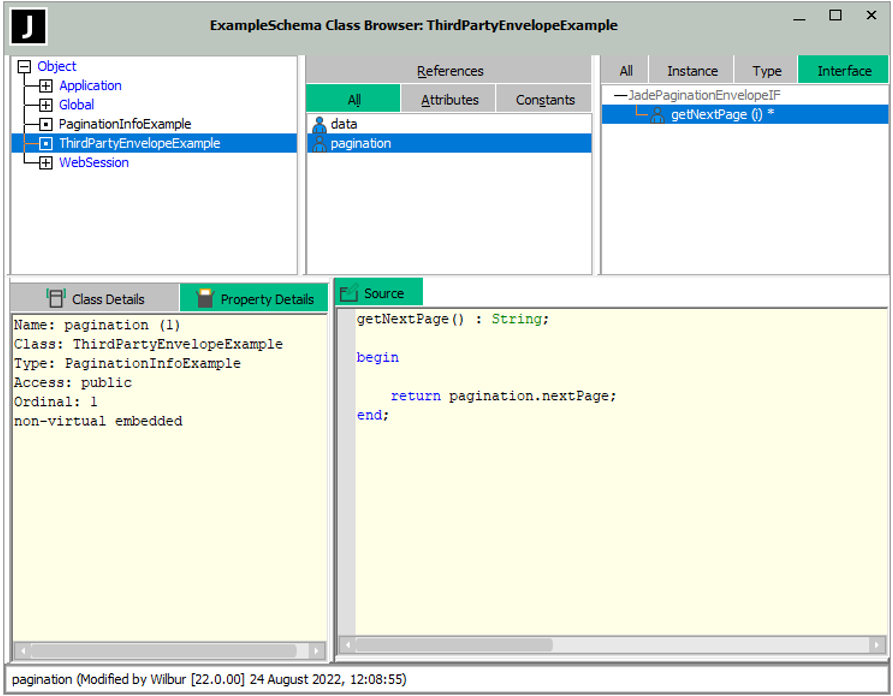This screenshot has width=893, height=696.
Task: Click the data property icon
Action: [x=319, y=125]
